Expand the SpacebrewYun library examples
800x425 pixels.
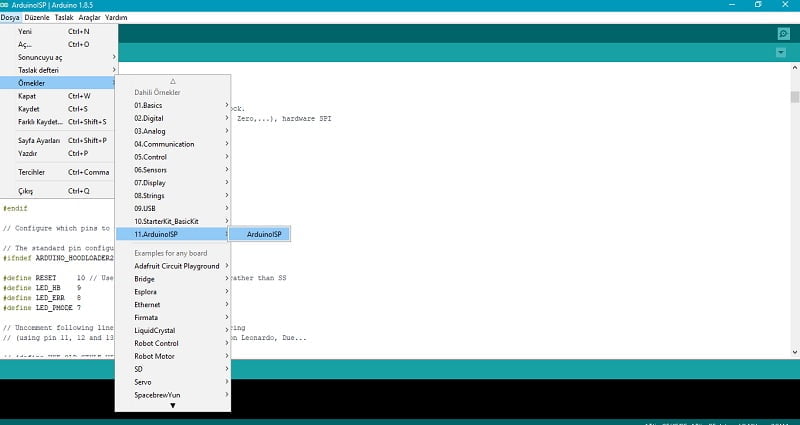(x=173, y=395)
